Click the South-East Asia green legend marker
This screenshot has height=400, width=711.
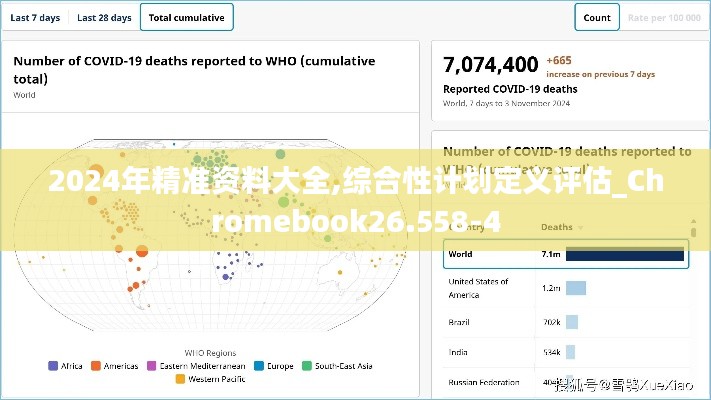coord(307,366)
